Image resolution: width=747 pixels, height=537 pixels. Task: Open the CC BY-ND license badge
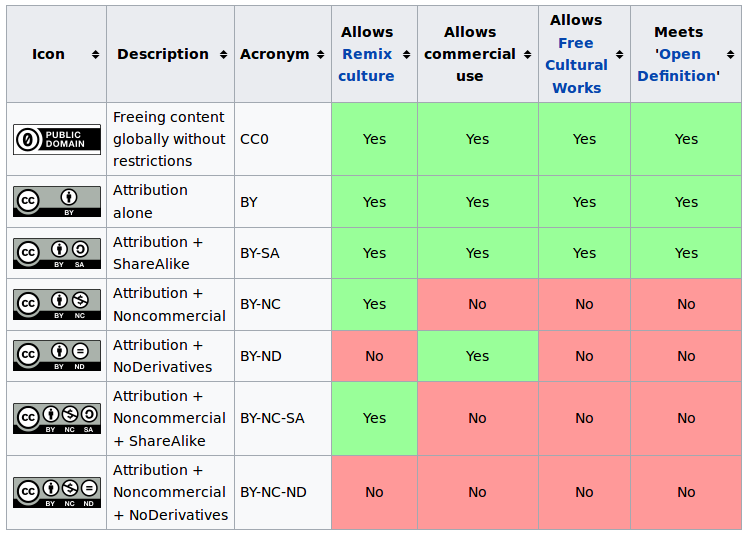click(x=57, y=355)
